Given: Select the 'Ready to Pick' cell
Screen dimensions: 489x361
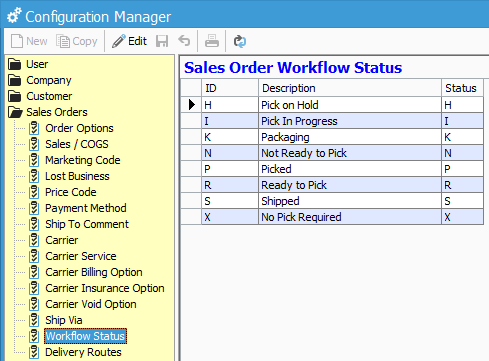Looking at the screenshot, I should coord(350,185).
